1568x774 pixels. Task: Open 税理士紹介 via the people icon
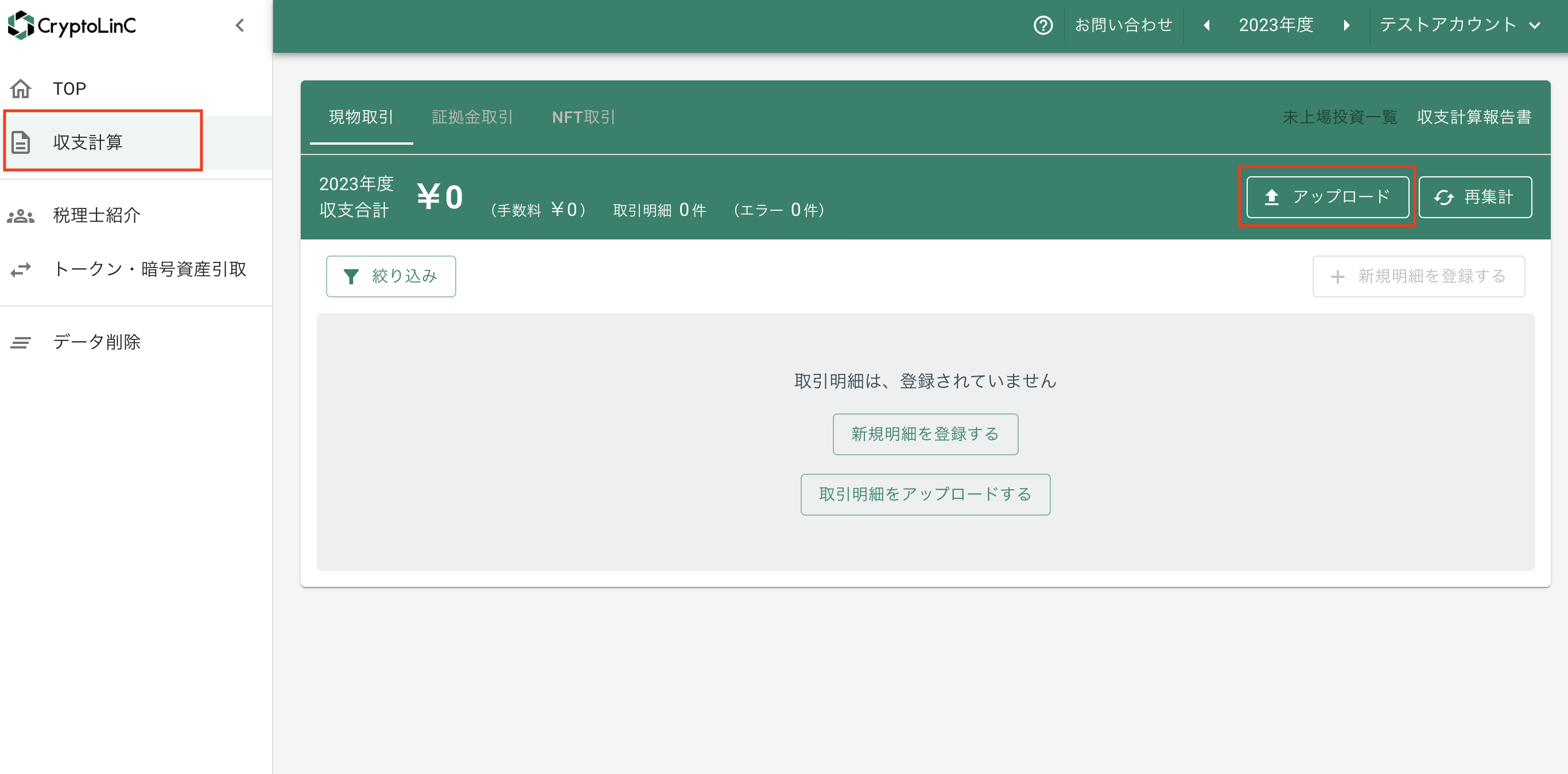[21, 215]
